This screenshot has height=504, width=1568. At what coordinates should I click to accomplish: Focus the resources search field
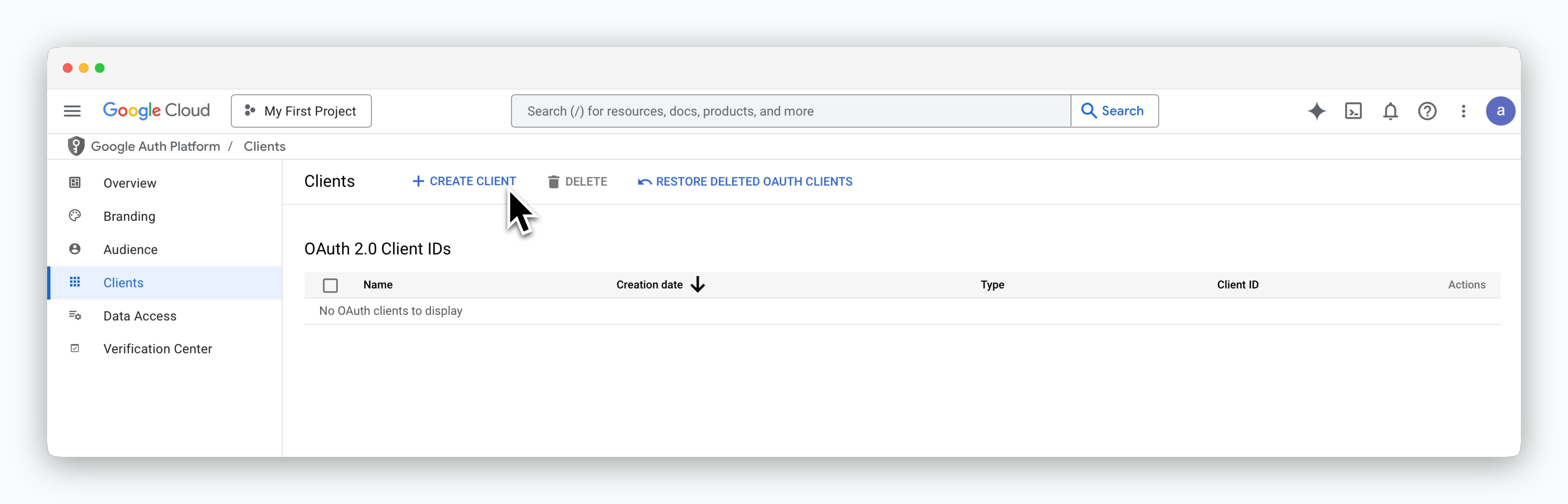point(791,111)
